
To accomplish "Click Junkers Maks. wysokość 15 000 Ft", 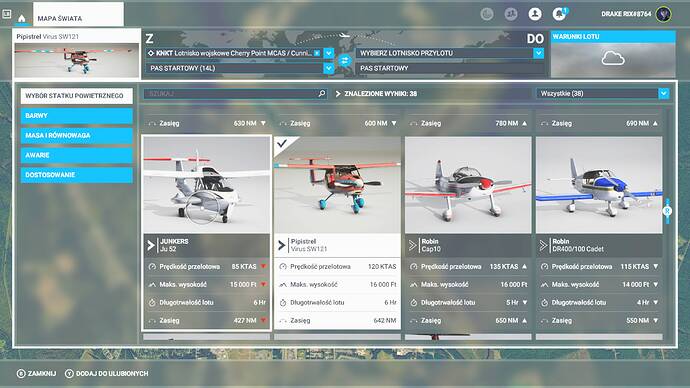I will (207, 285).
